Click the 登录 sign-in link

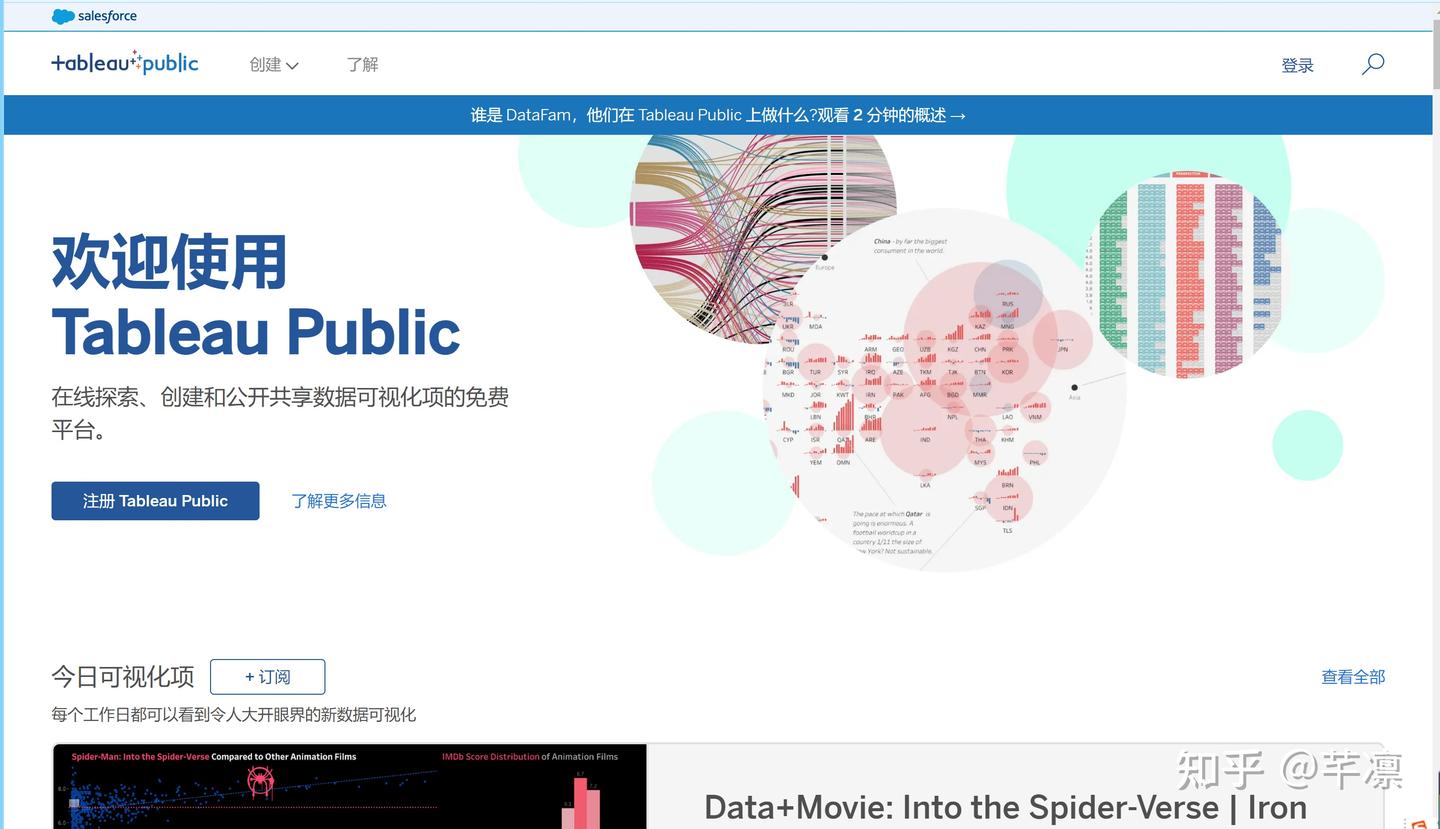click(1297, 64)
